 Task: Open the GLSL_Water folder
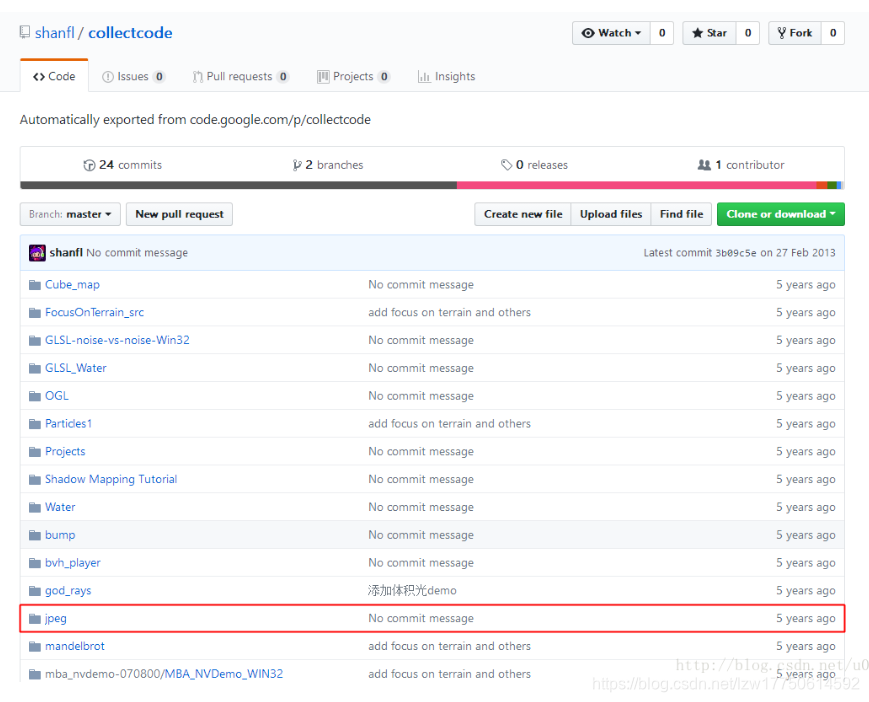tap(76, 368)
